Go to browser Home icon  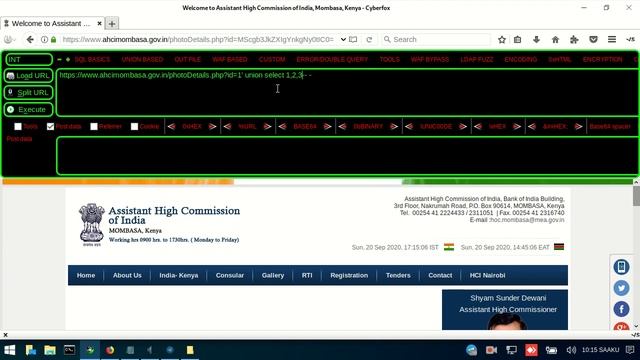[555, 40]
